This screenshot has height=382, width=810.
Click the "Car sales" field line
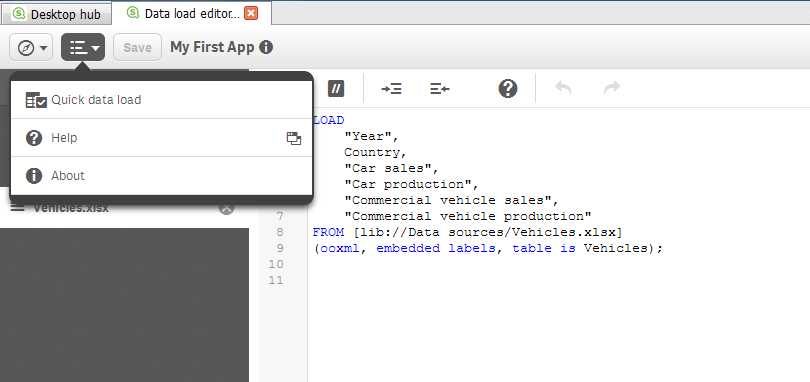(x=392, y=169)
